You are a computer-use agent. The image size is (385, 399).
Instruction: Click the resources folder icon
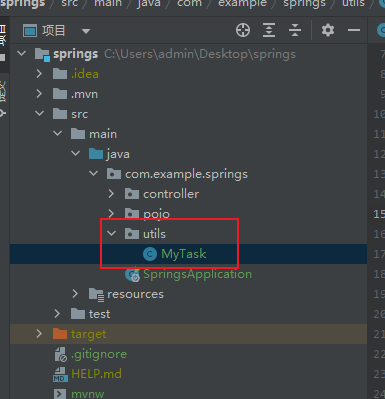[97, 294]
